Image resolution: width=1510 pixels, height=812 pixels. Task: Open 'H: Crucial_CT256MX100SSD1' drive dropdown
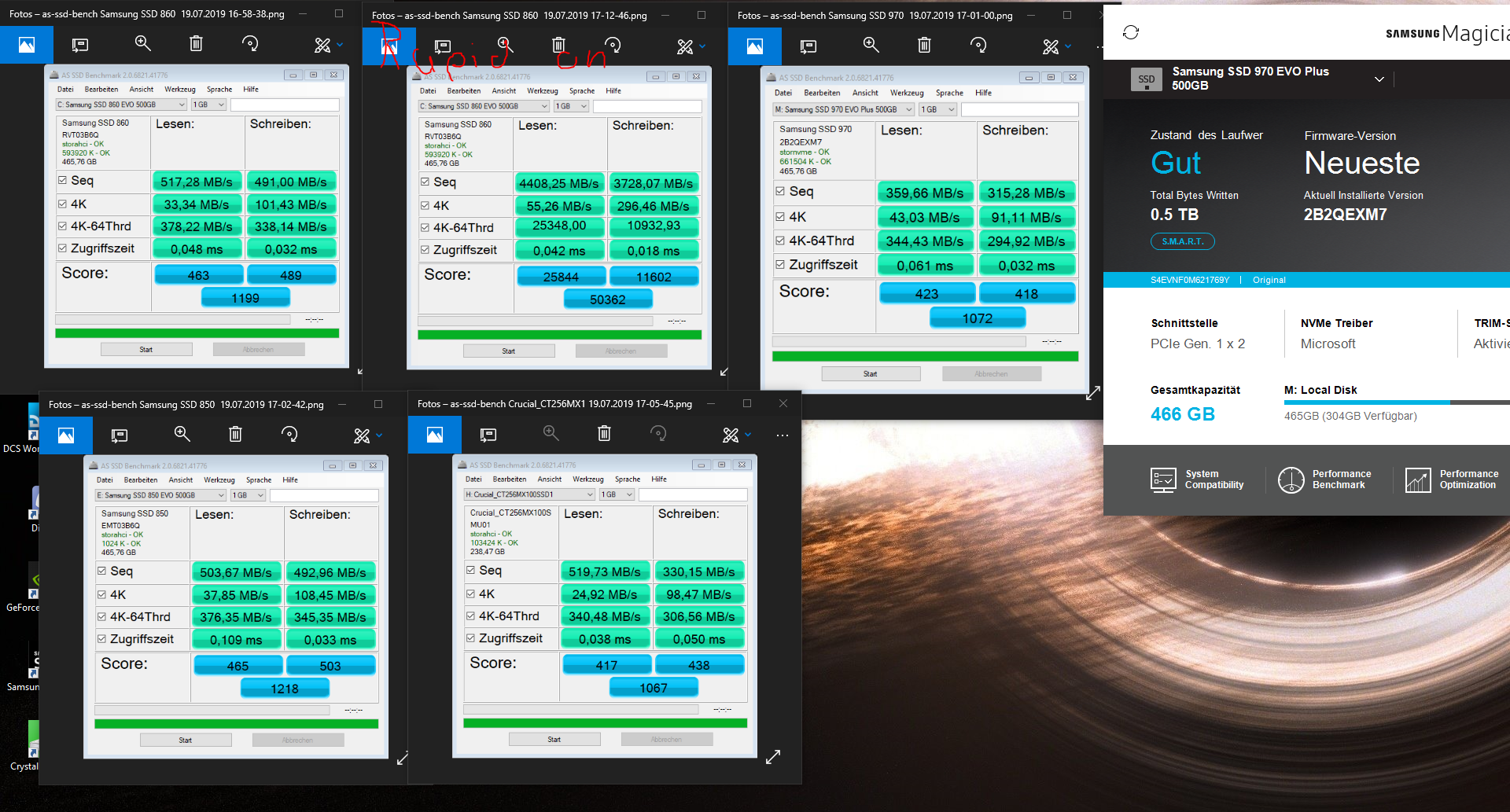point(529,494)
